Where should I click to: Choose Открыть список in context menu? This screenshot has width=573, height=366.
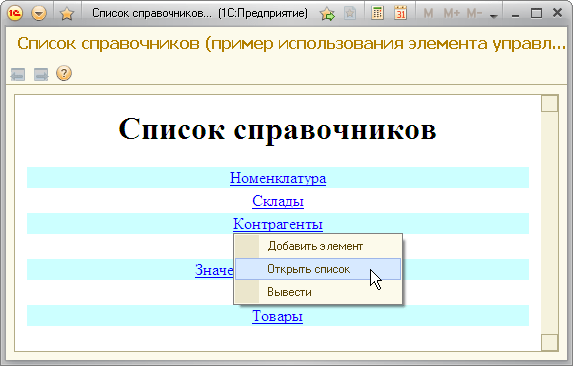[318, 269]
